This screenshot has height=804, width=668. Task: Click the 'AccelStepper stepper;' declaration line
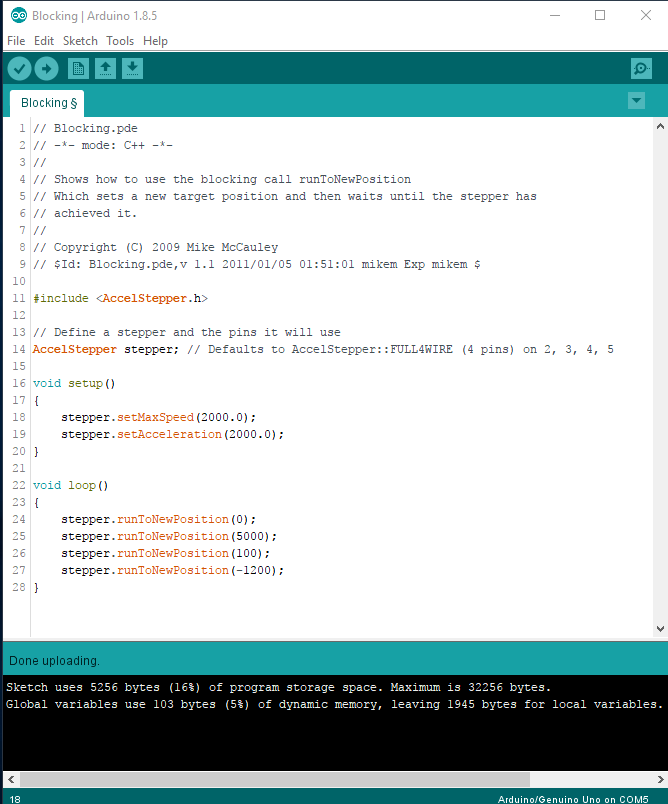(323, 350)
